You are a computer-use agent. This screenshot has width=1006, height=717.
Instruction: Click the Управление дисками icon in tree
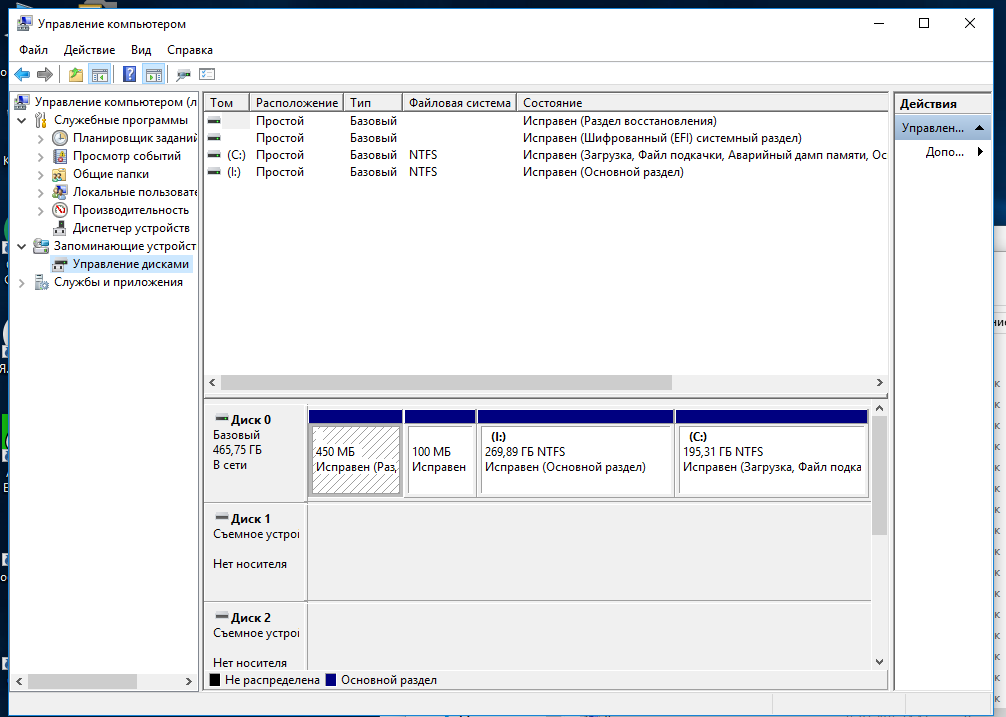click(x=60, y=264)
